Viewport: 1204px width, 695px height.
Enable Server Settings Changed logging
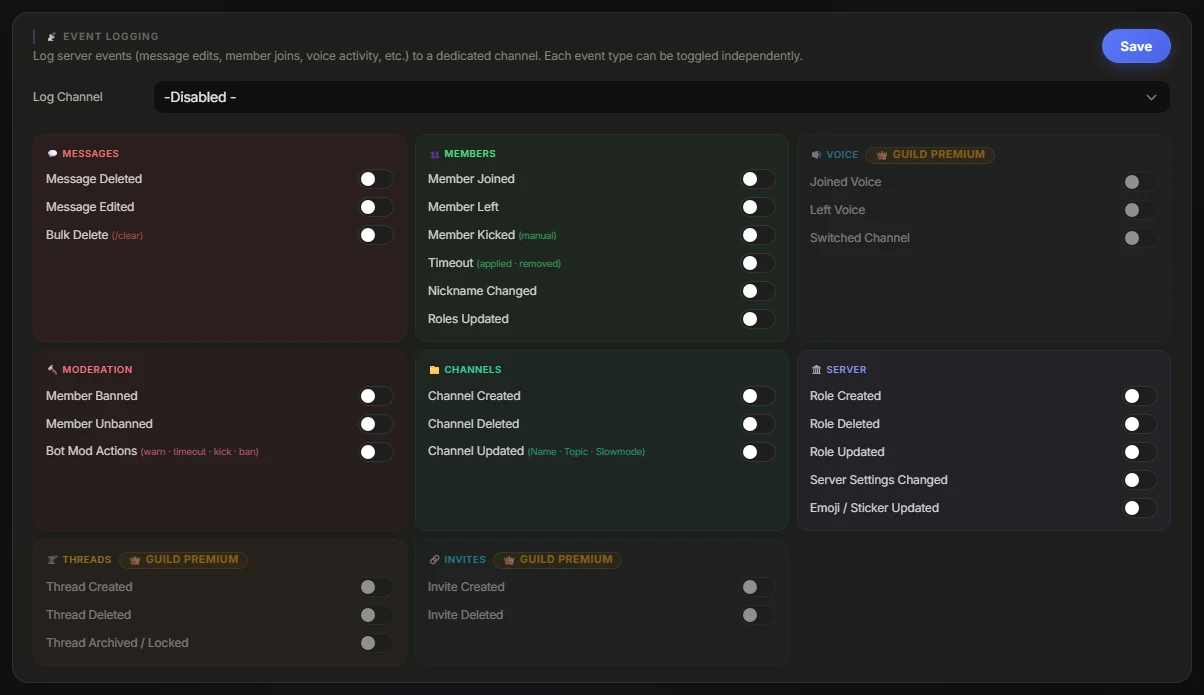[1140, 480]
